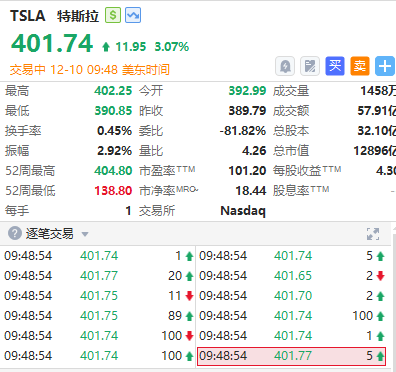Click the 量比 value 4.26
This screenshot has width=396, height=372.
click(x=254, y=151)
